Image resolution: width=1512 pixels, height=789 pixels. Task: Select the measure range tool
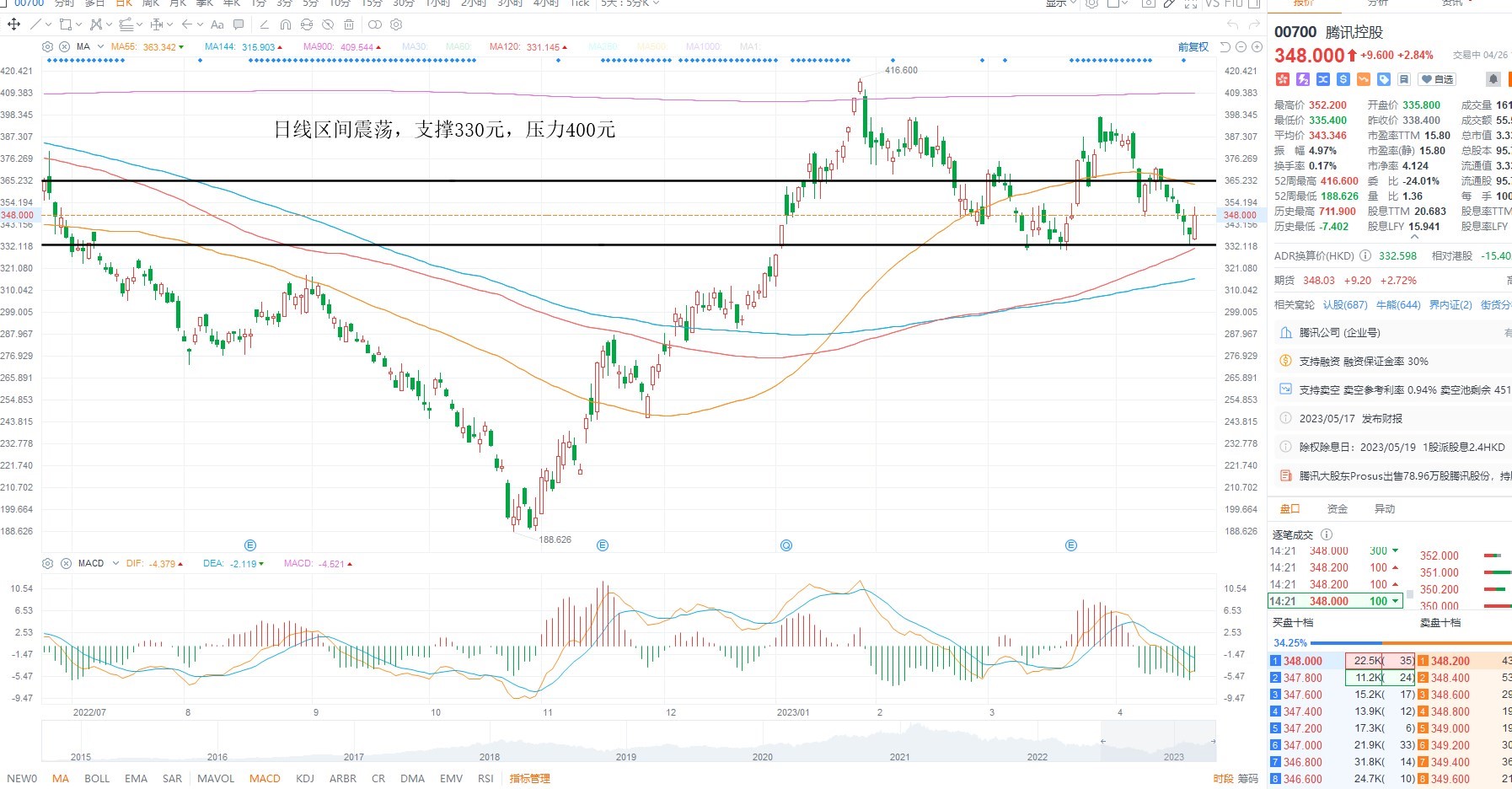pos(157,24)
